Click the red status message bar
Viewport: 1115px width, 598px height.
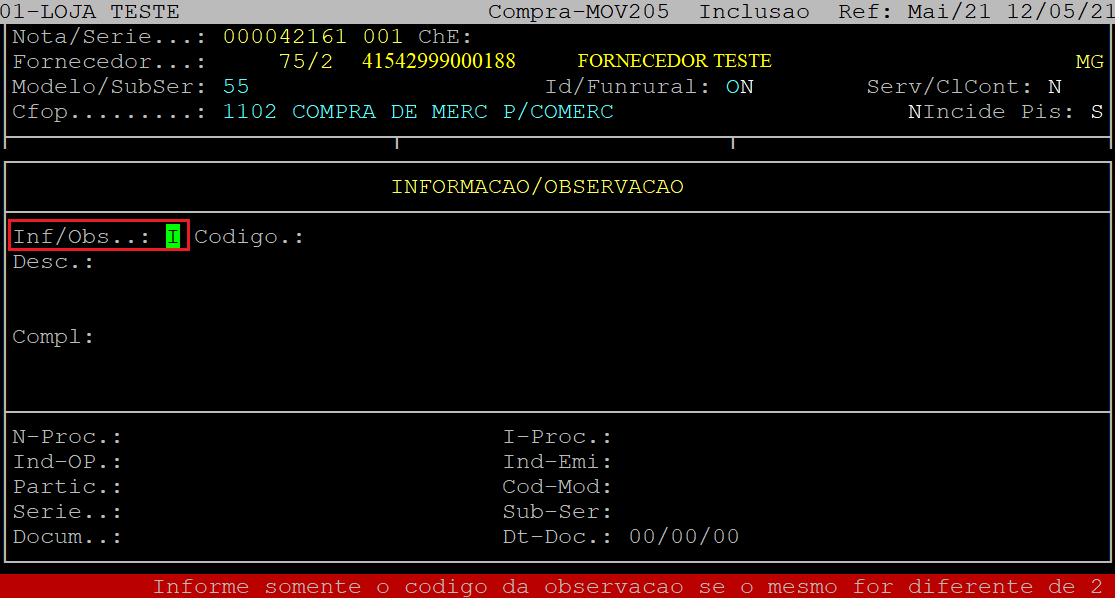pyautogui.click(x=557, y=586)
